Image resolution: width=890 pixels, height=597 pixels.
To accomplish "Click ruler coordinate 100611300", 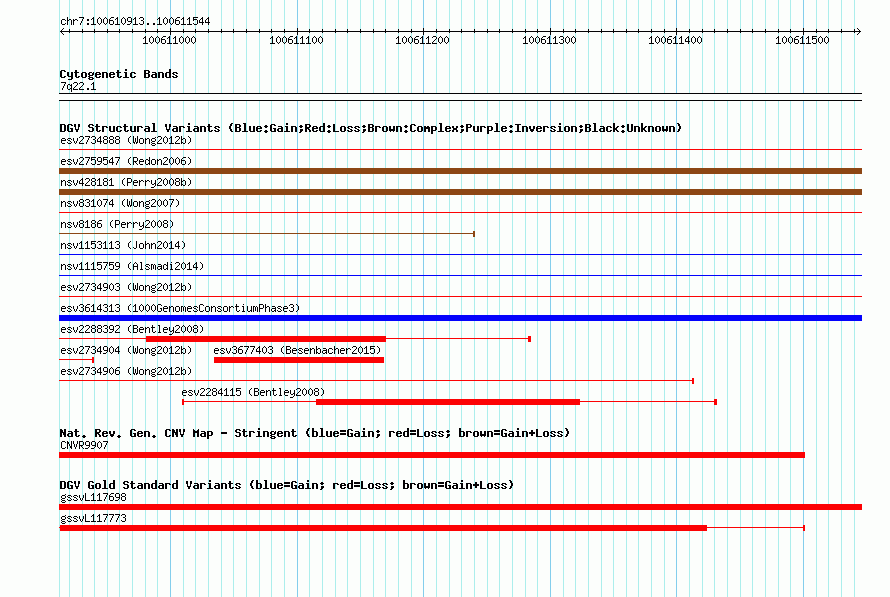I will (x=549, y=40).
